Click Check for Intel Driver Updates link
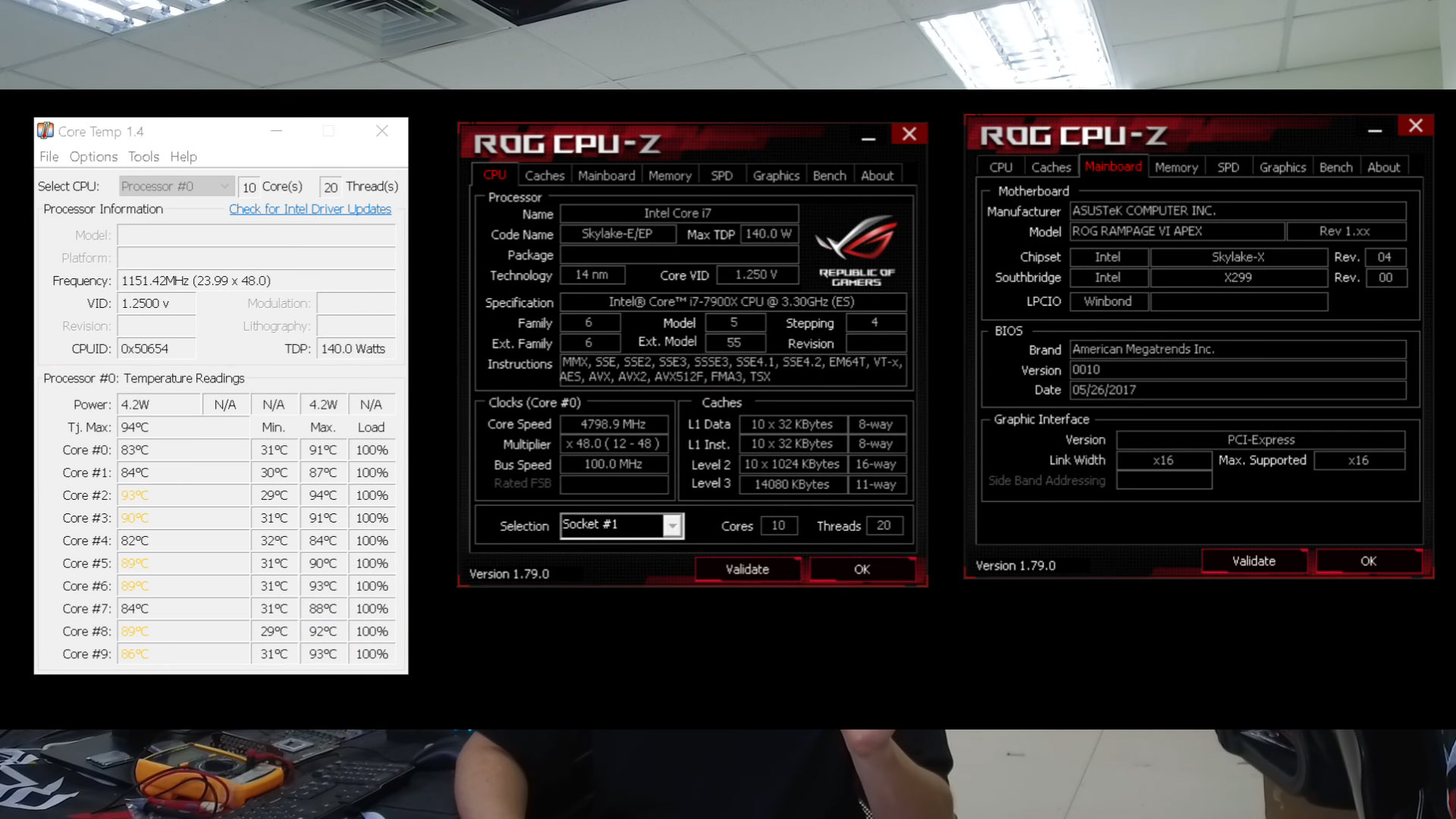Screen dimensions: 1456x819 310,209
